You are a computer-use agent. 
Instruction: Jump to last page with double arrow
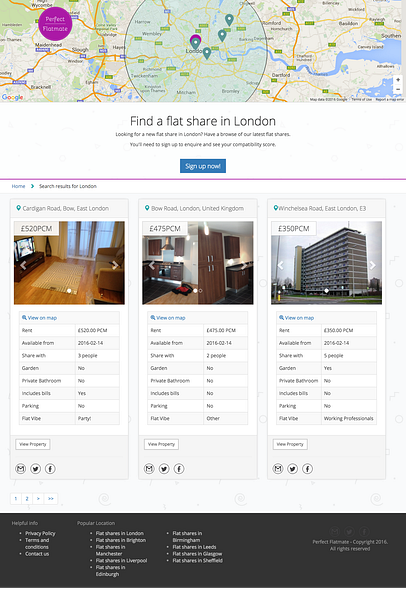pos(51,498)
